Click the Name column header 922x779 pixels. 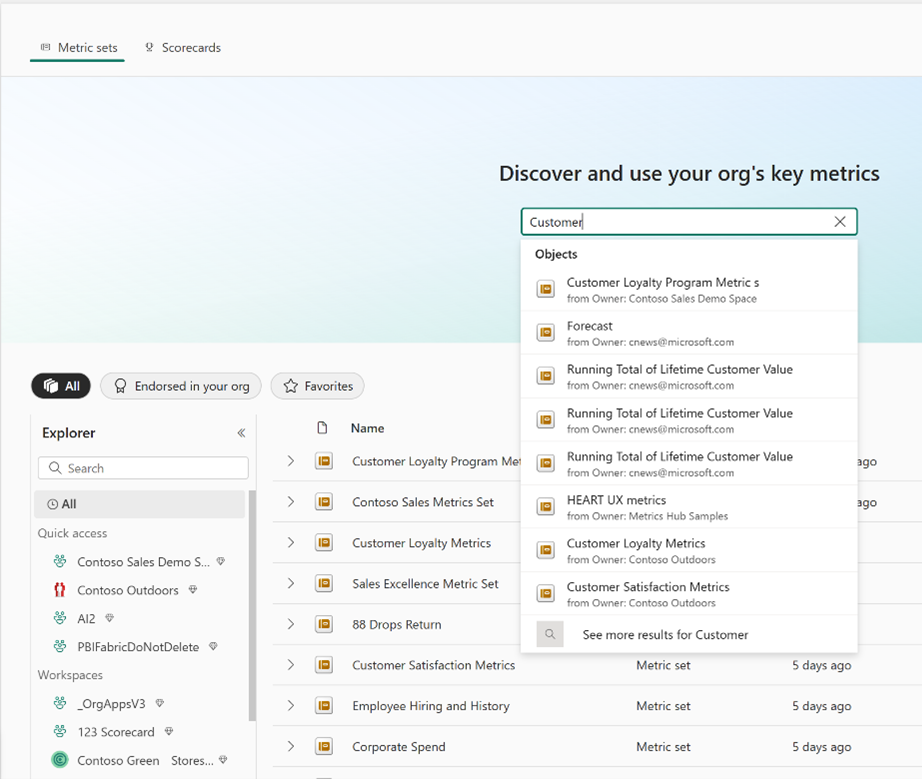(368, 429)
